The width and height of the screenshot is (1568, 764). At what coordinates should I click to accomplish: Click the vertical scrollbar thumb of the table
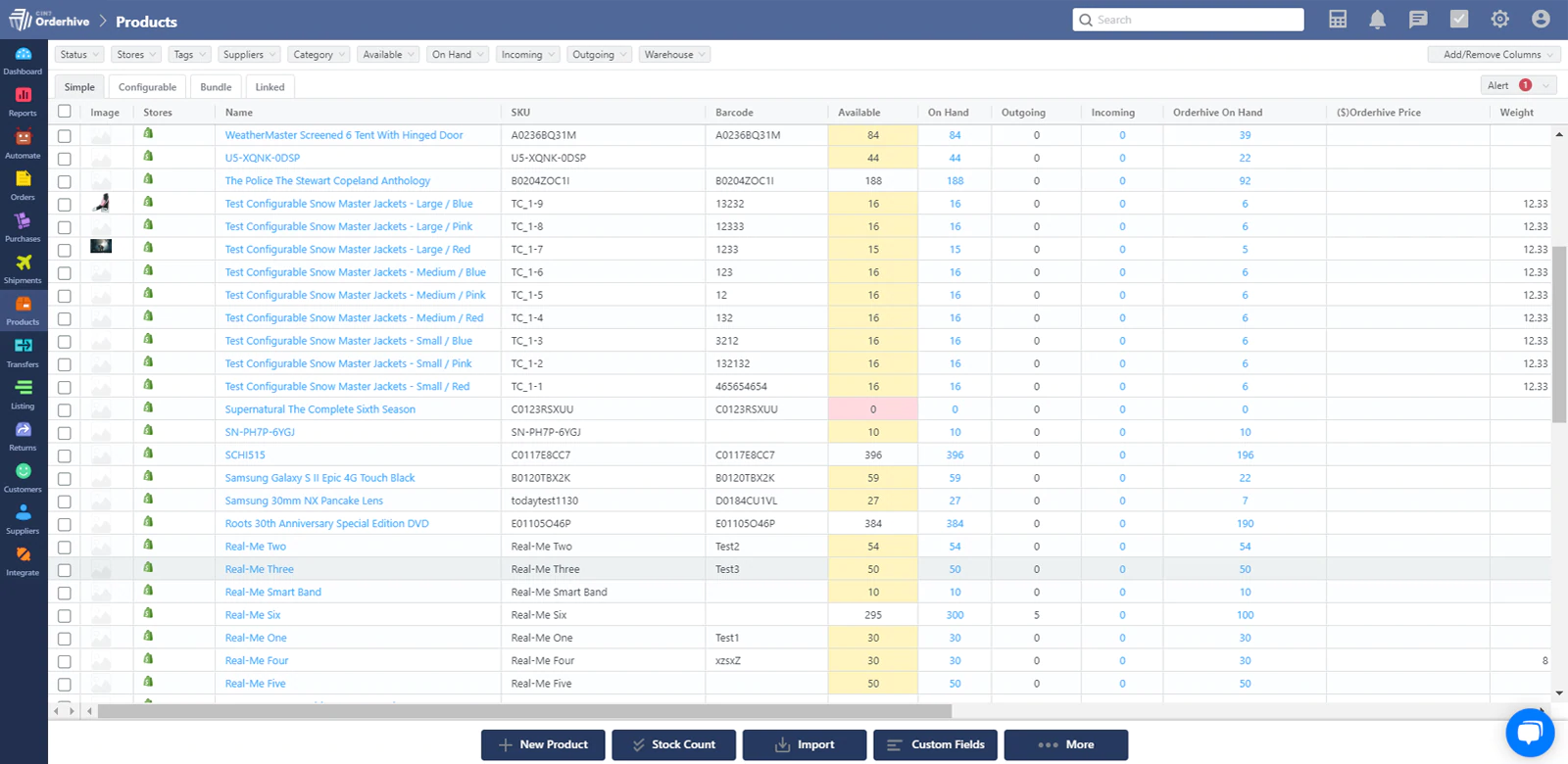click(x=1559, y=334)
